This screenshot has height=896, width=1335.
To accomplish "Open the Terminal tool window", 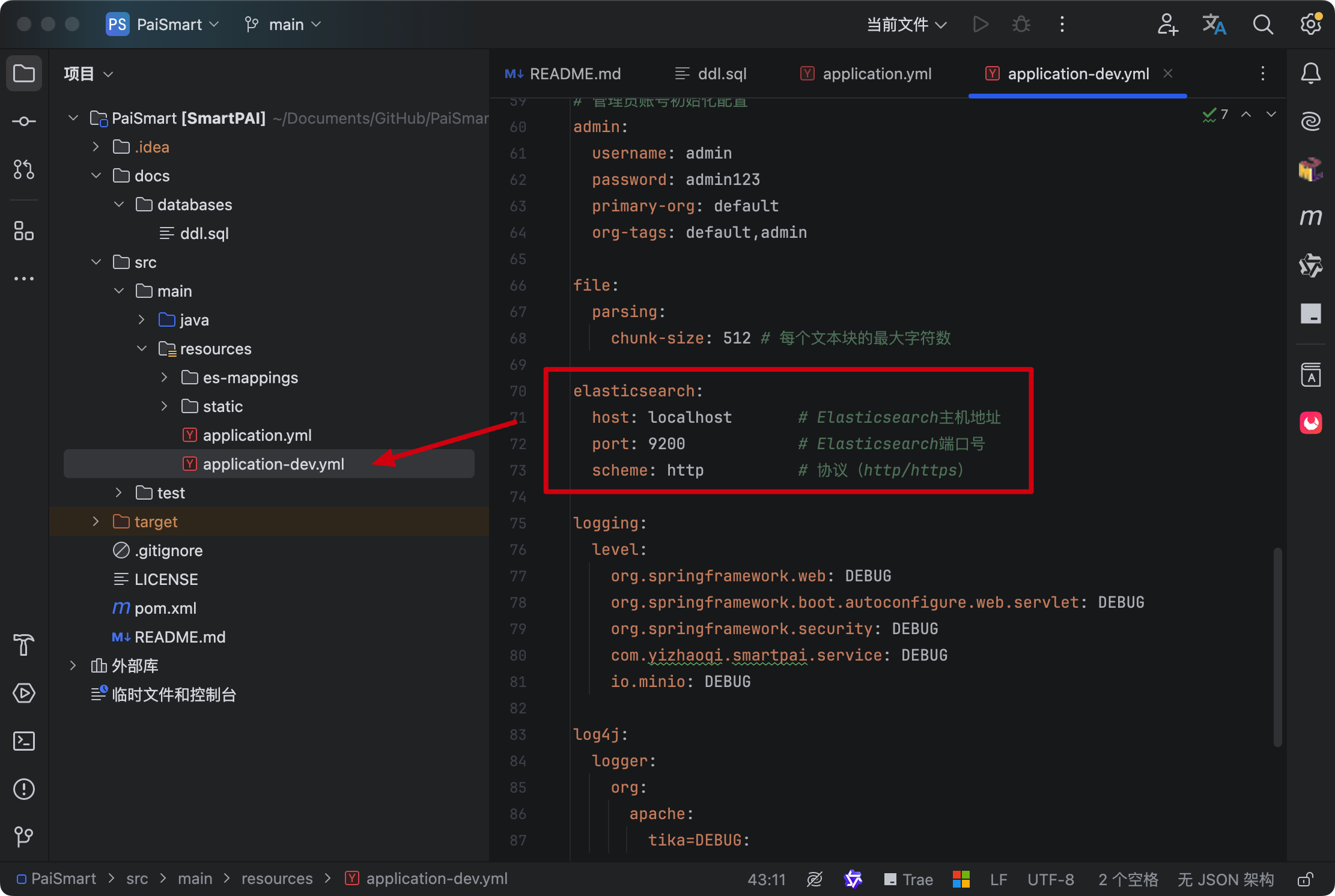I will click(24, 741).
